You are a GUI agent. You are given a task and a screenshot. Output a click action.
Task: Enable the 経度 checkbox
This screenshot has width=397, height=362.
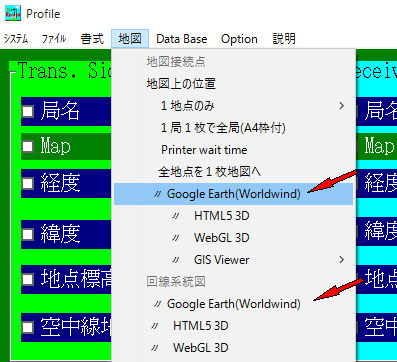pos(28,183)
